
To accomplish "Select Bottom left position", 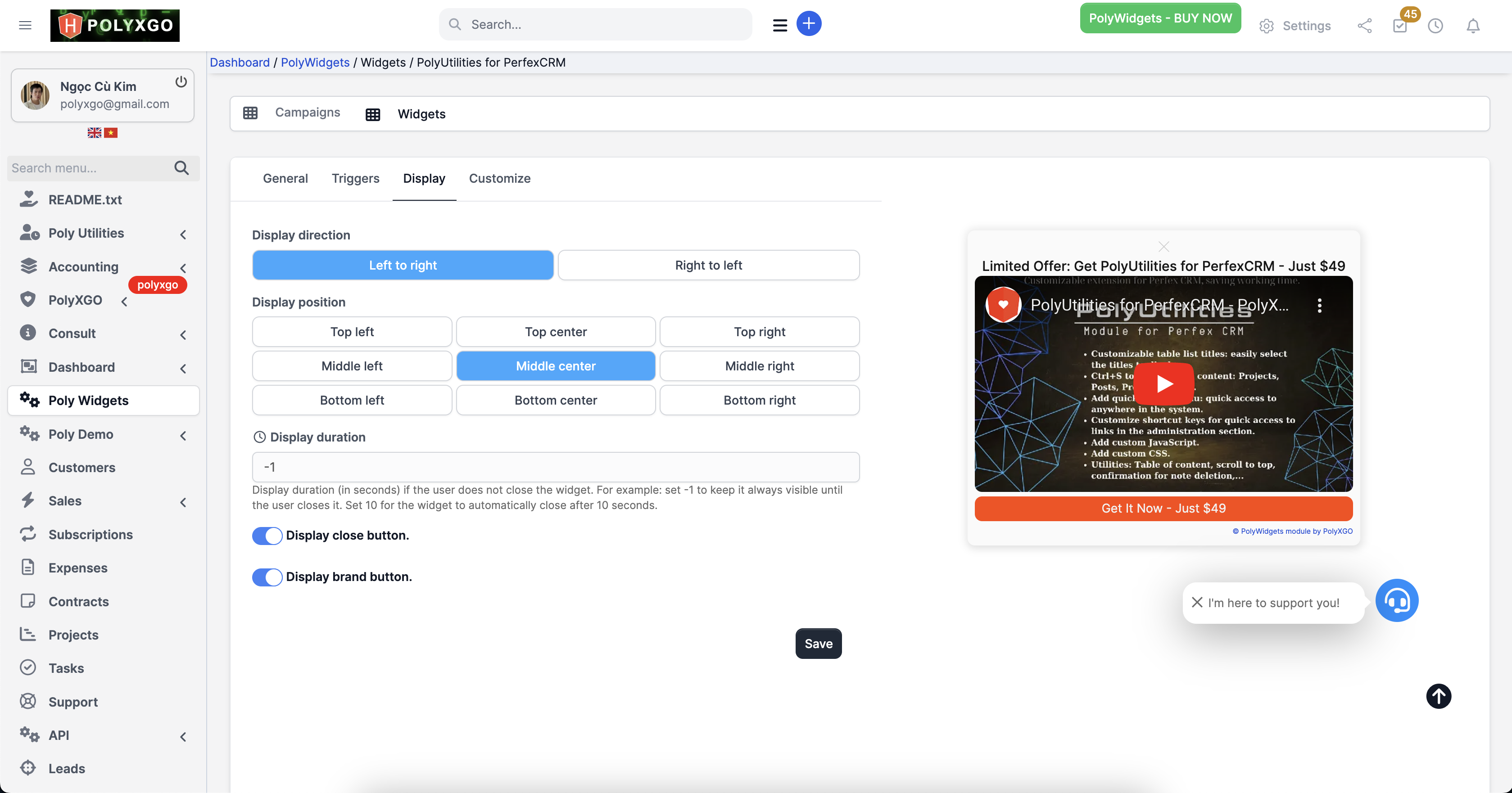I will point(352,400).
